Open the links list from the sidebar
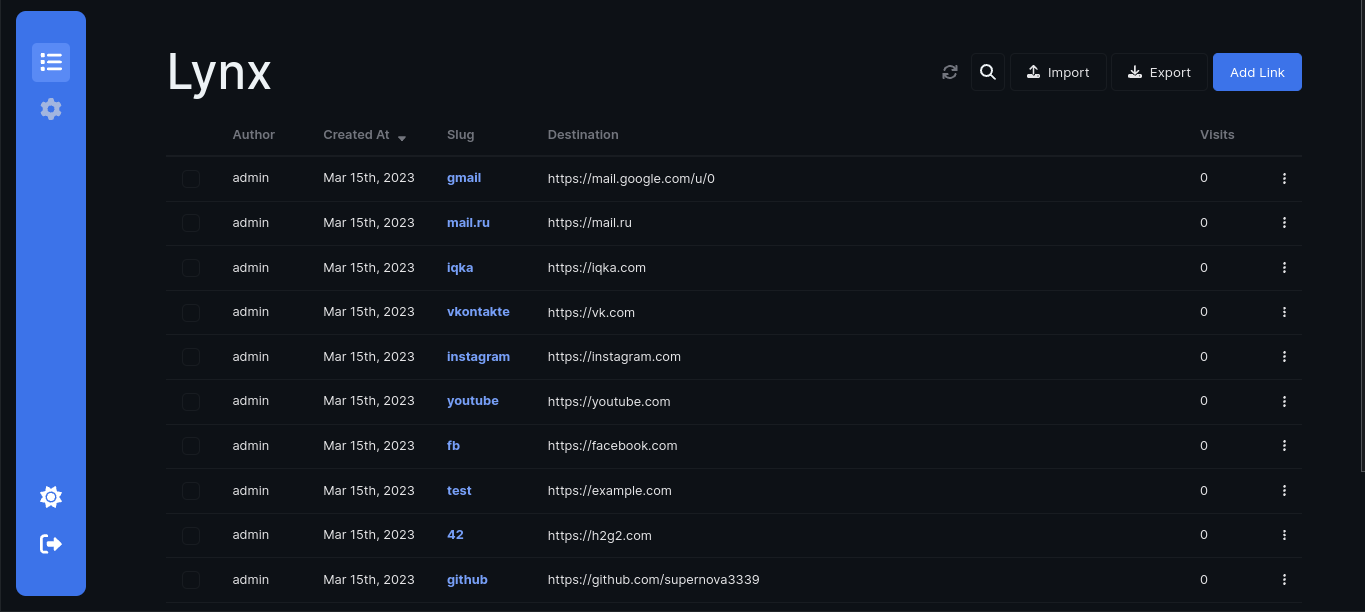This screenshot has height=612, width=1365. coord(51,62)
